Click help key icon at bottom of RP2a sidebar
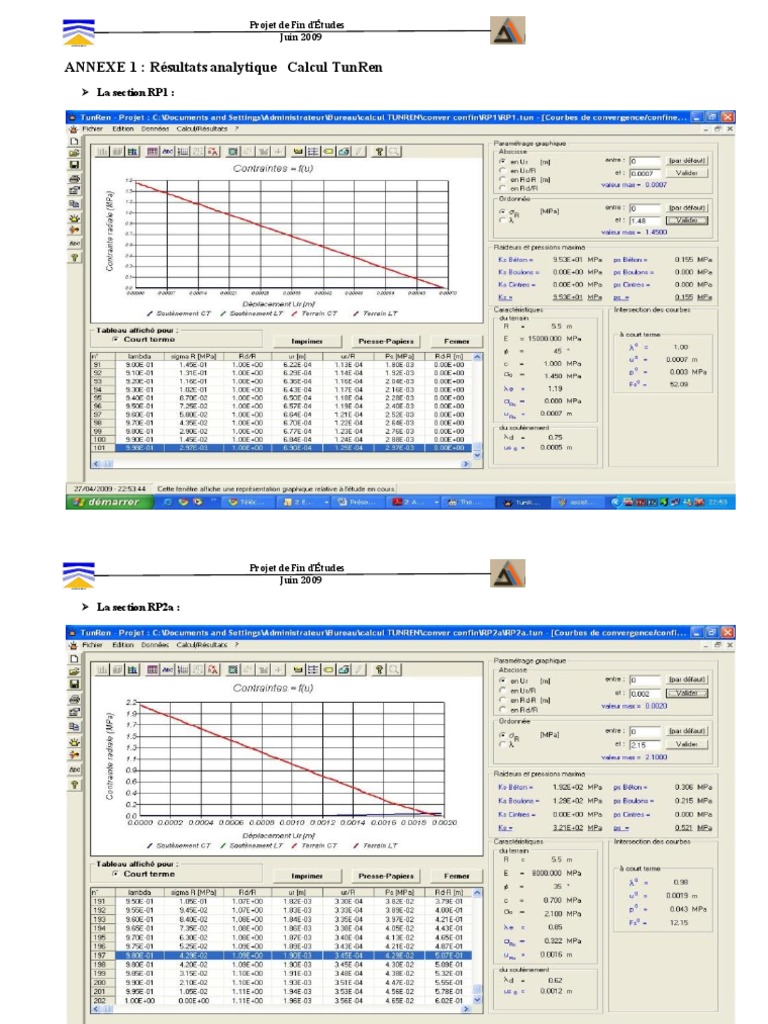768x1024 pixels. click(x=74, y=784)
